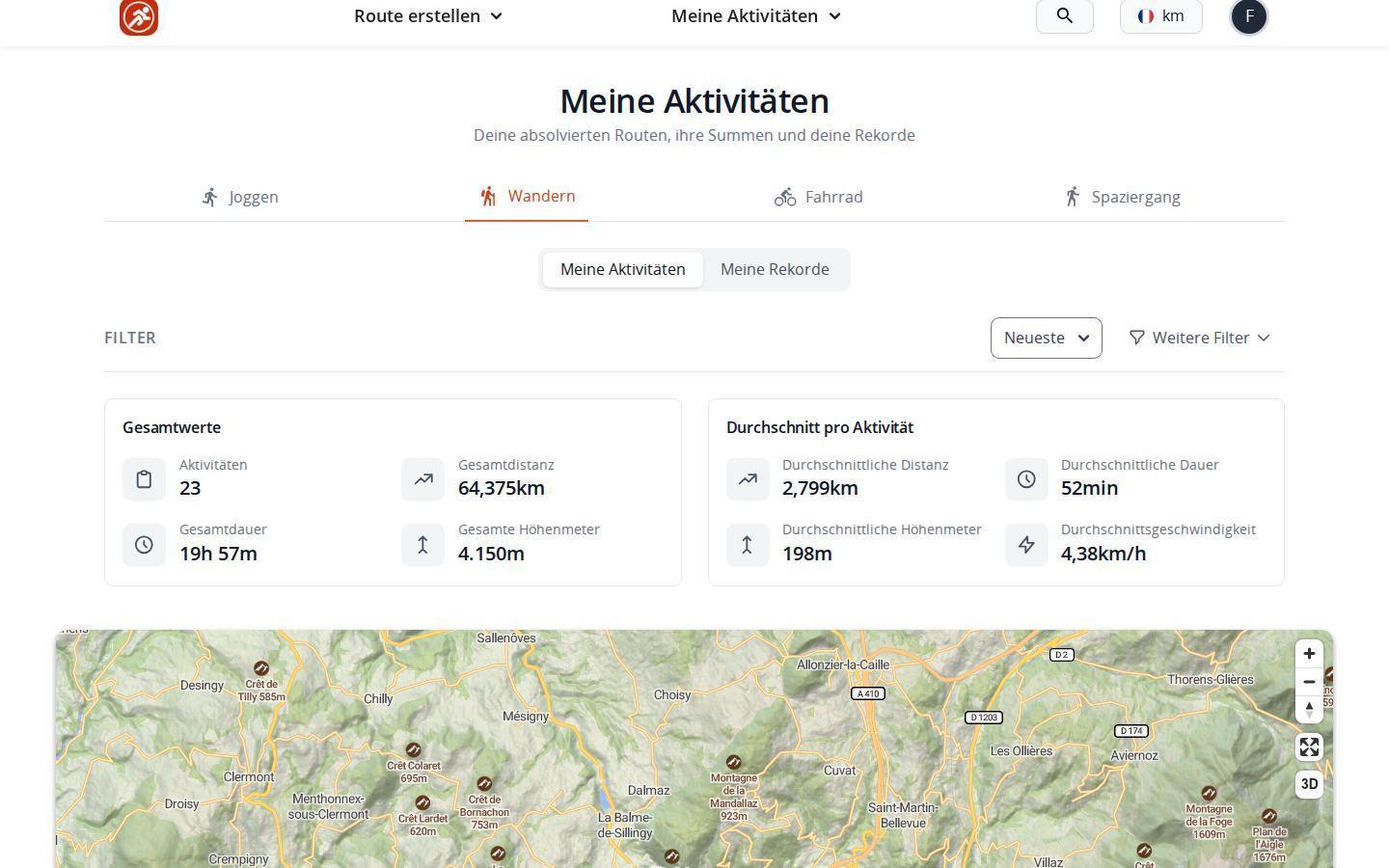
Task: Click the Plan de l'Aigle marker
Action: pos(1269,816)
